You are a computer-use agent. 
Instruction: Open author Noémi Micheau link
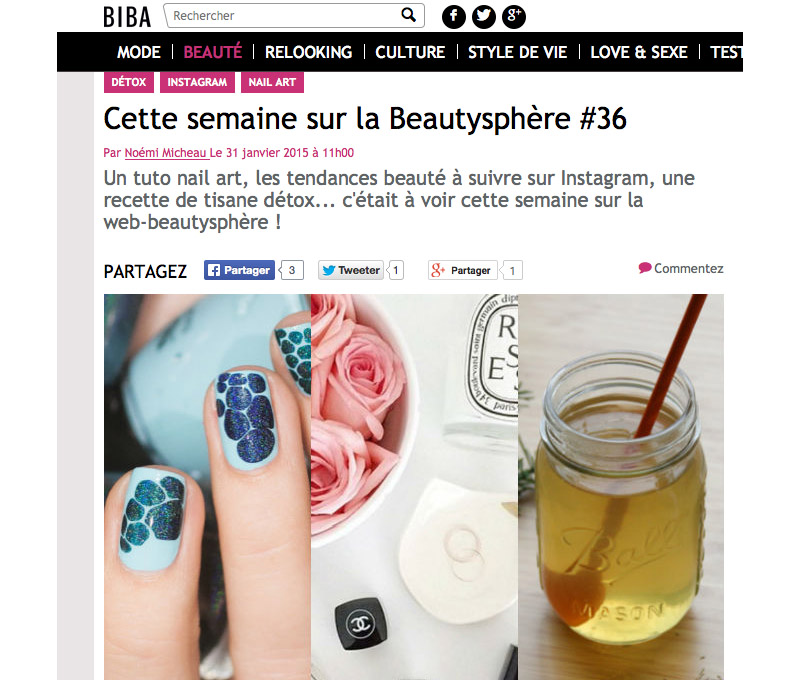166,153
